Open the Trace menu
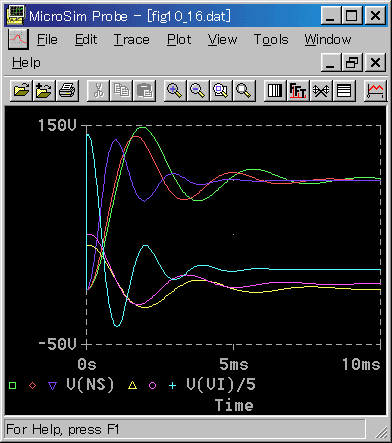This screenshot has height=443, width=392. [x=132, y=40]
